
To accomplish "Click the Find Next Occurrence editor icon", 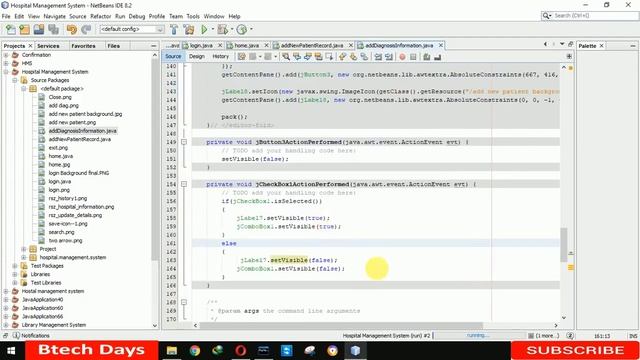I will (x=307, y=57).
